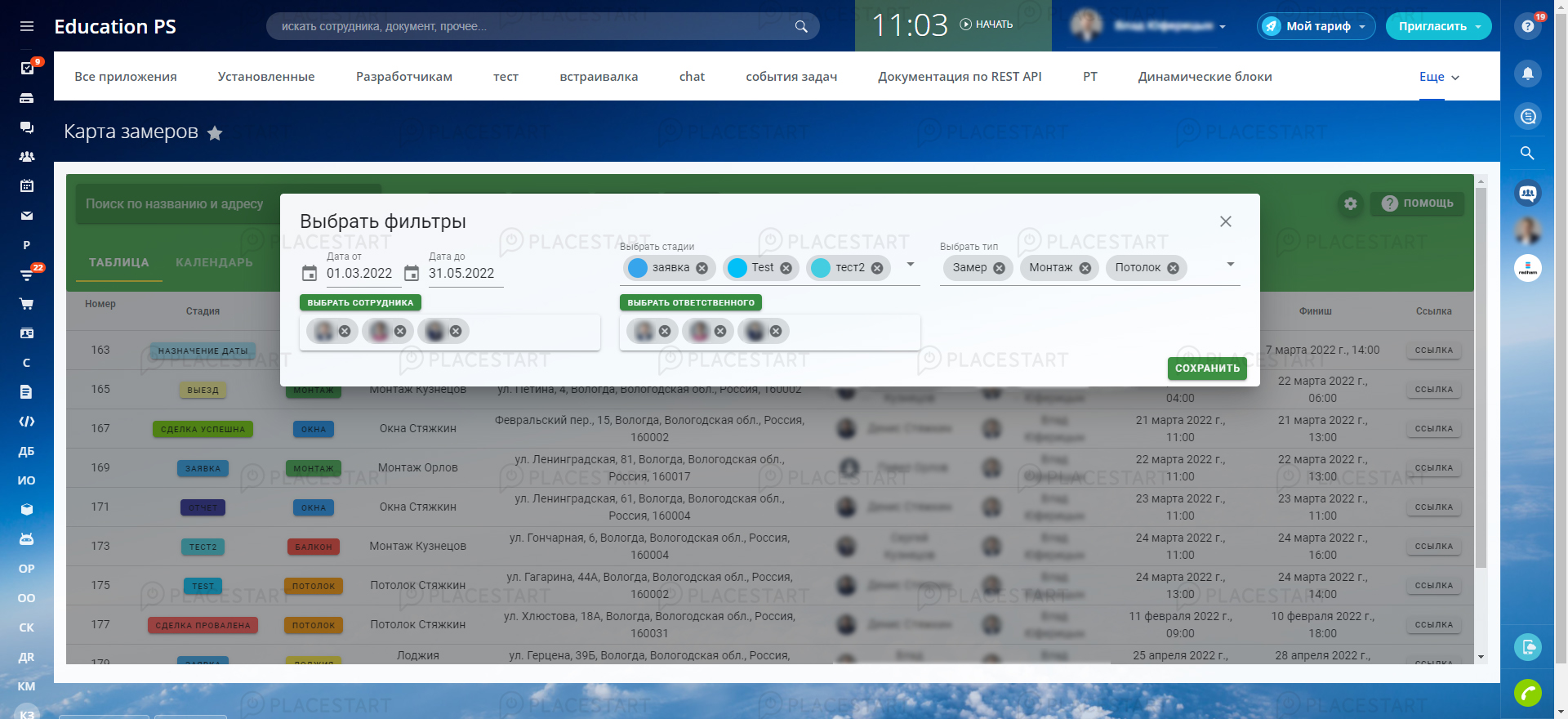Viewport: 1568px width, 719px height.
Task: Open notifications bell in the right sidebar
Action: point(1528,74)
